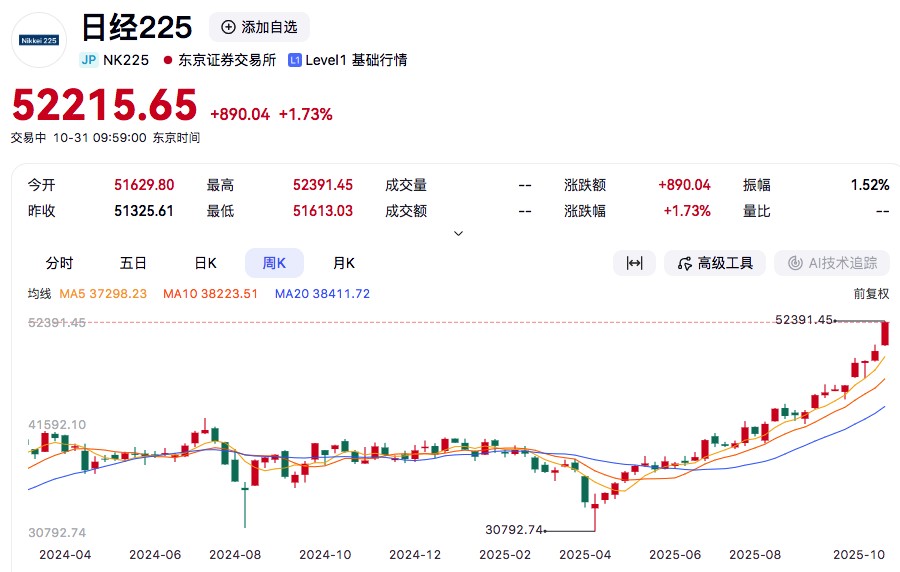Switch to the 分时 chart tab
Viewport: 900px width, 572px height.
coord(60,263)
